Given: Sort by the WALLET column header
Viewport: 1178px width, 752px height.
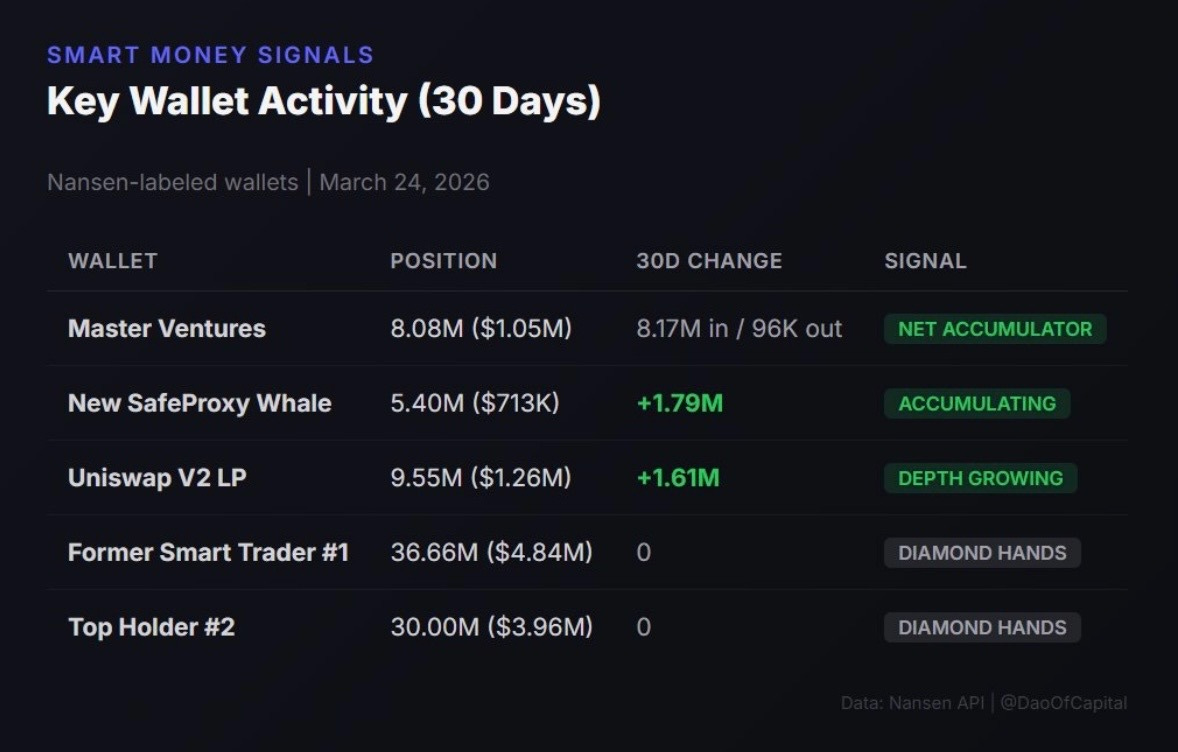Looking at the screenshot, I should click(113, 261).
